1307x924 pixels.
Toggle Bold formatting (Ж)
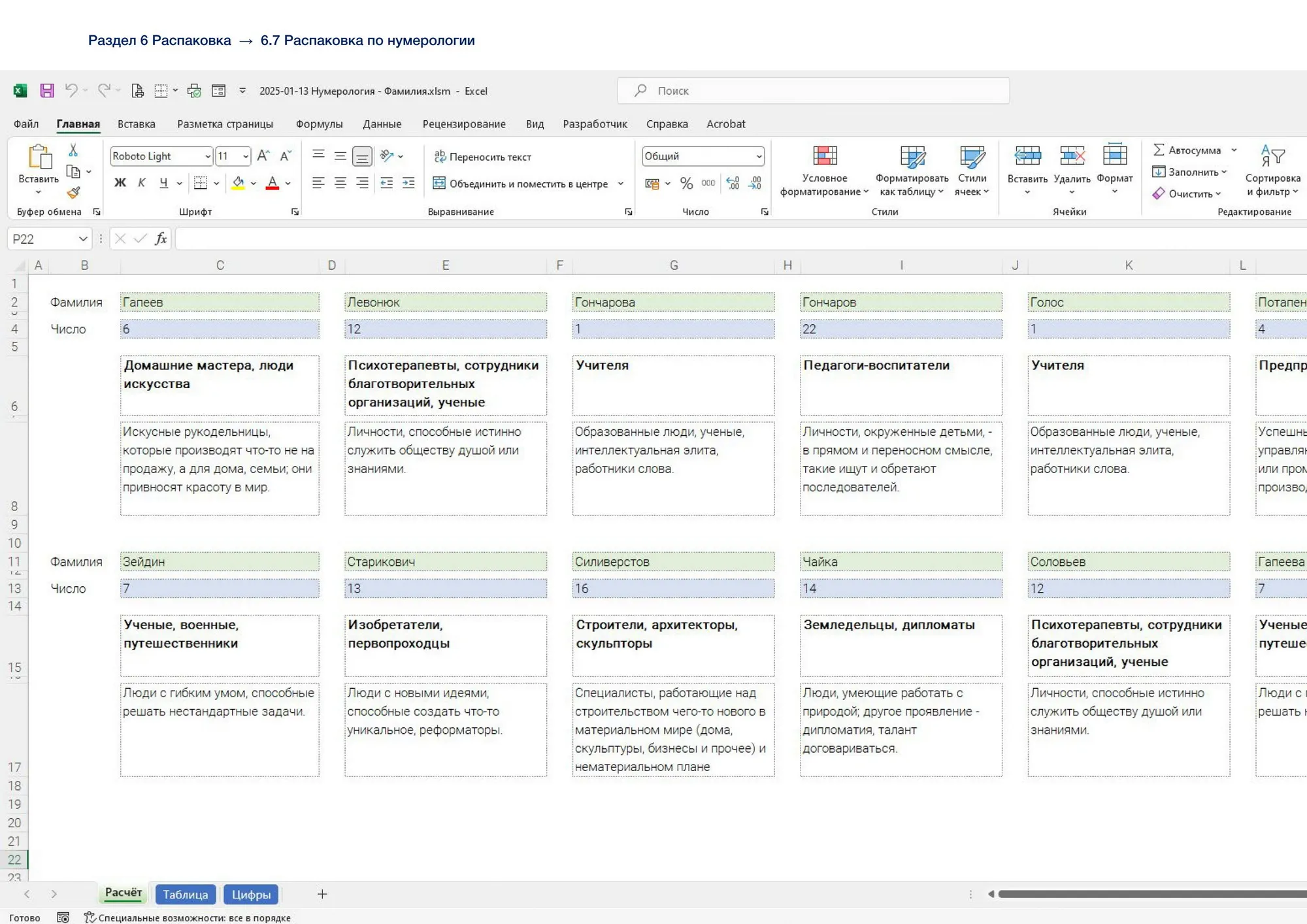click(120, 184)
